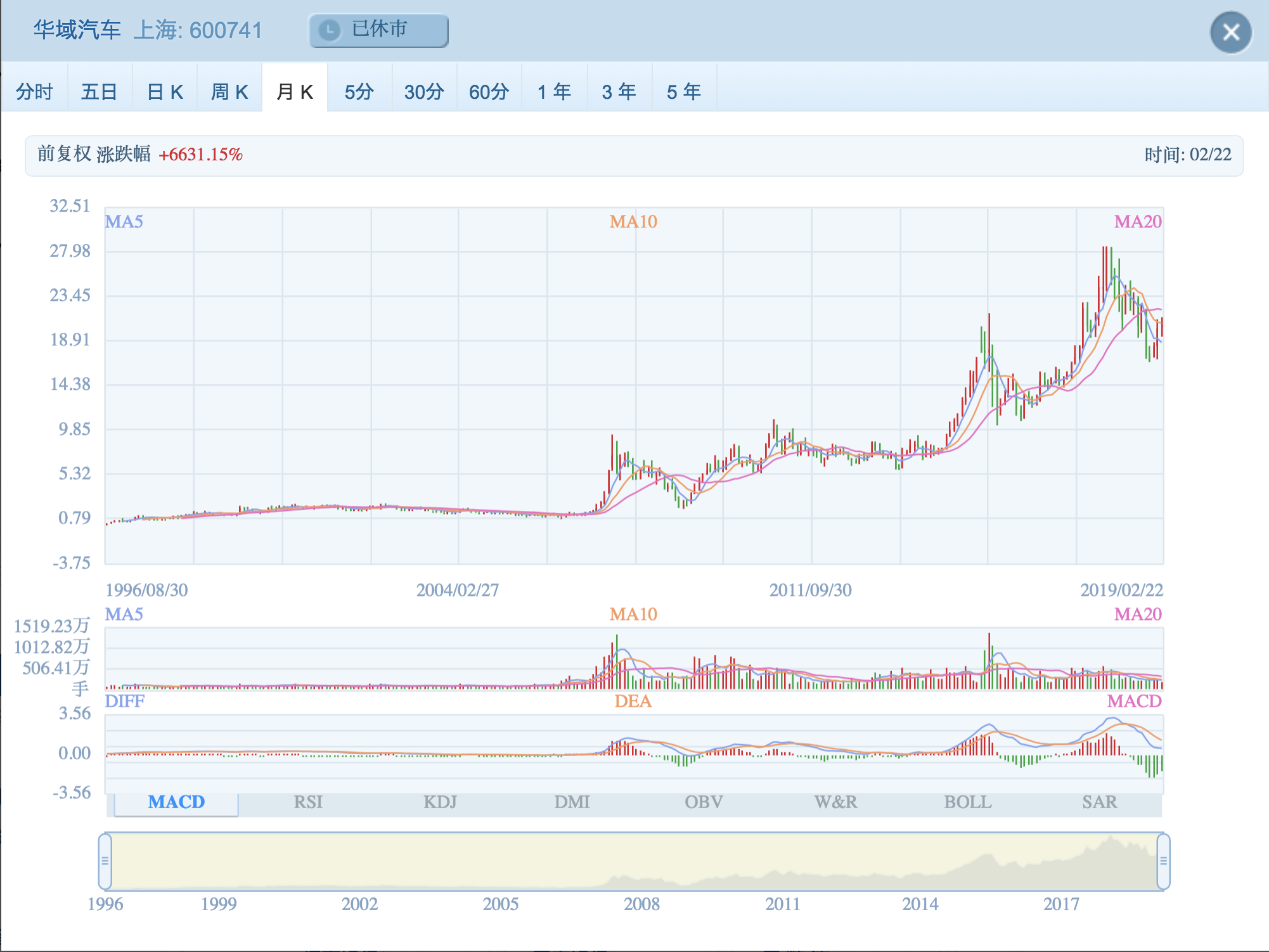Click the MA5 legend in volume chart

click(124, 614)
